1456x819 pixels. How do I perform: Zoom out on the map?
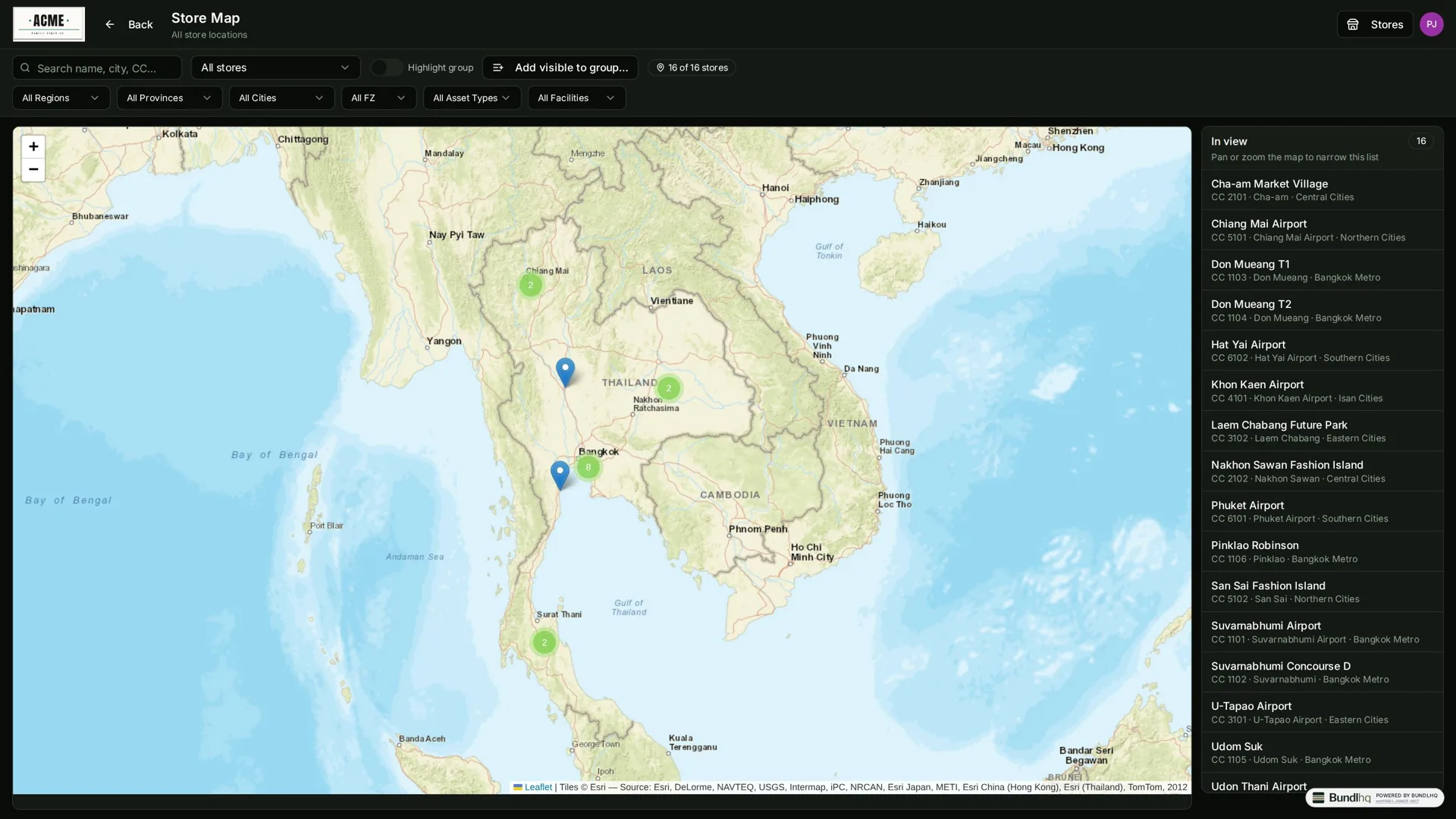pos(33,169)
